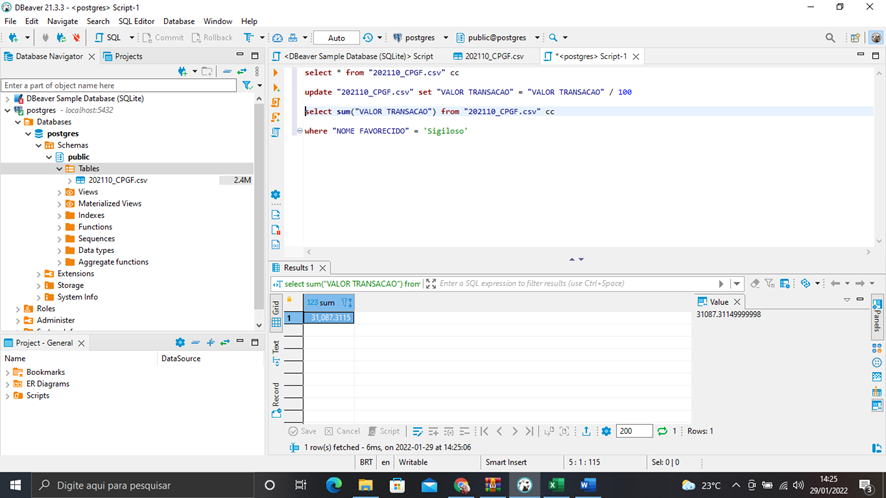The image size is (886, 498).
Task: Open Word from the taskbar
Action: pyautogui.click(x=588, y=485)
